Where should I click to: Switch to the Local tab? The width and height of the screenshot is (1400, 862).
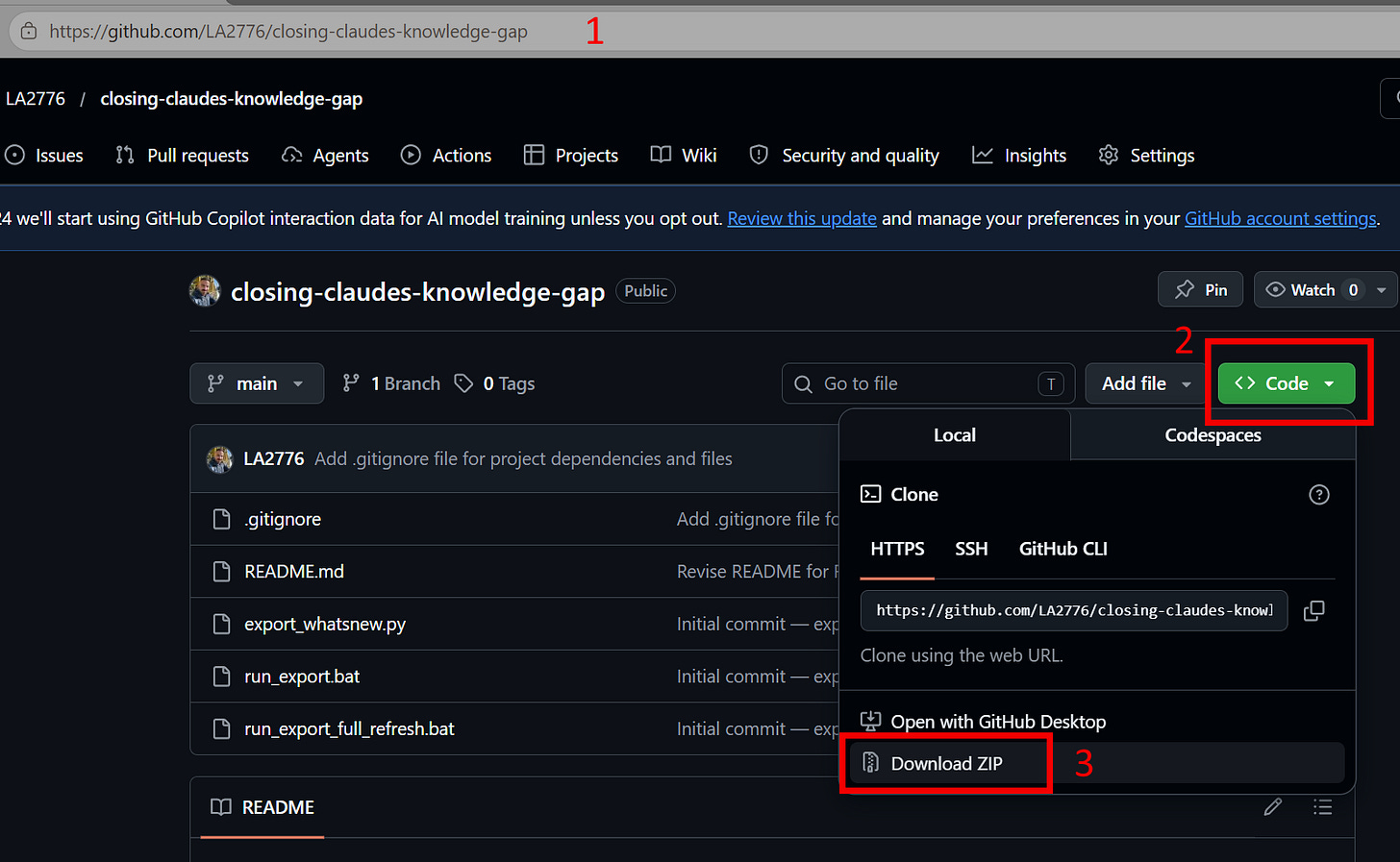(955, 435)
